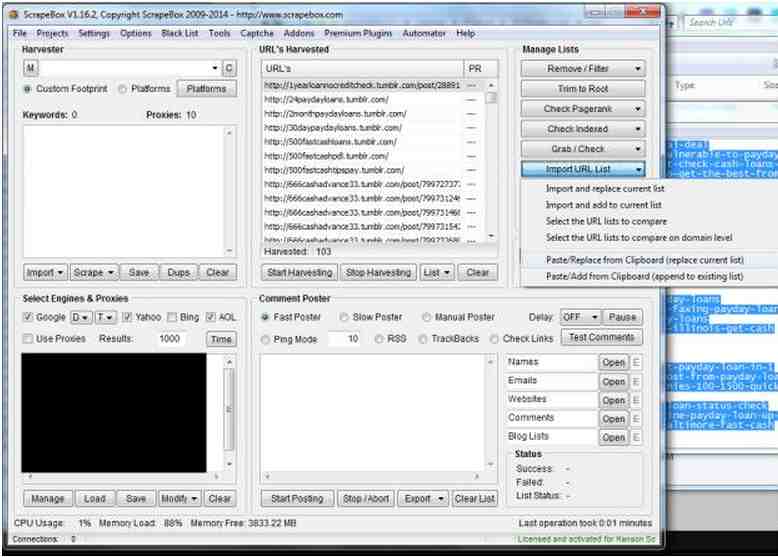
Task: Choose Select the URL lists to compare
Action: coord(606,221)
